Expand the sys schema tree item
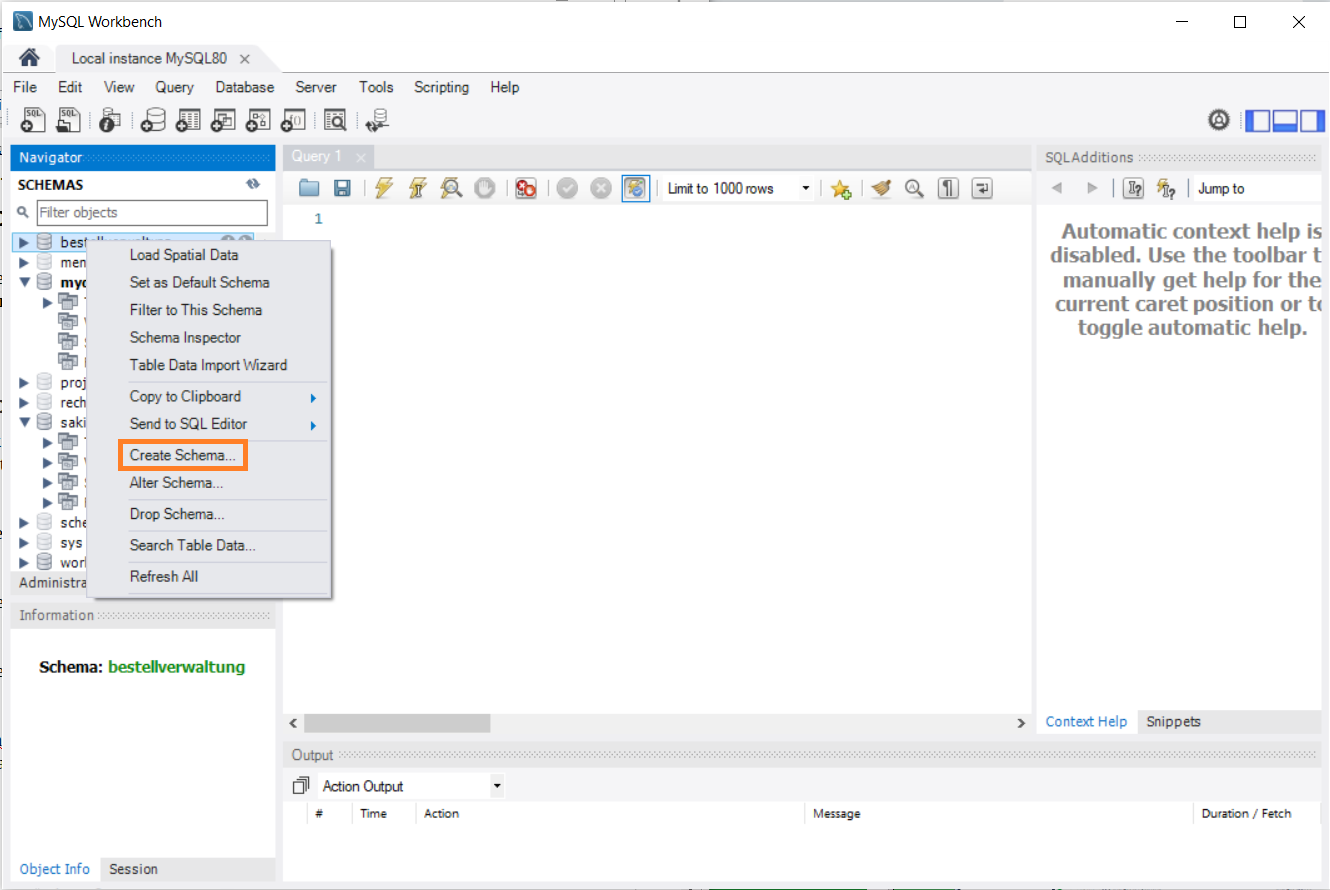Viewport: 1330px width, 890px height. [23, 542]
